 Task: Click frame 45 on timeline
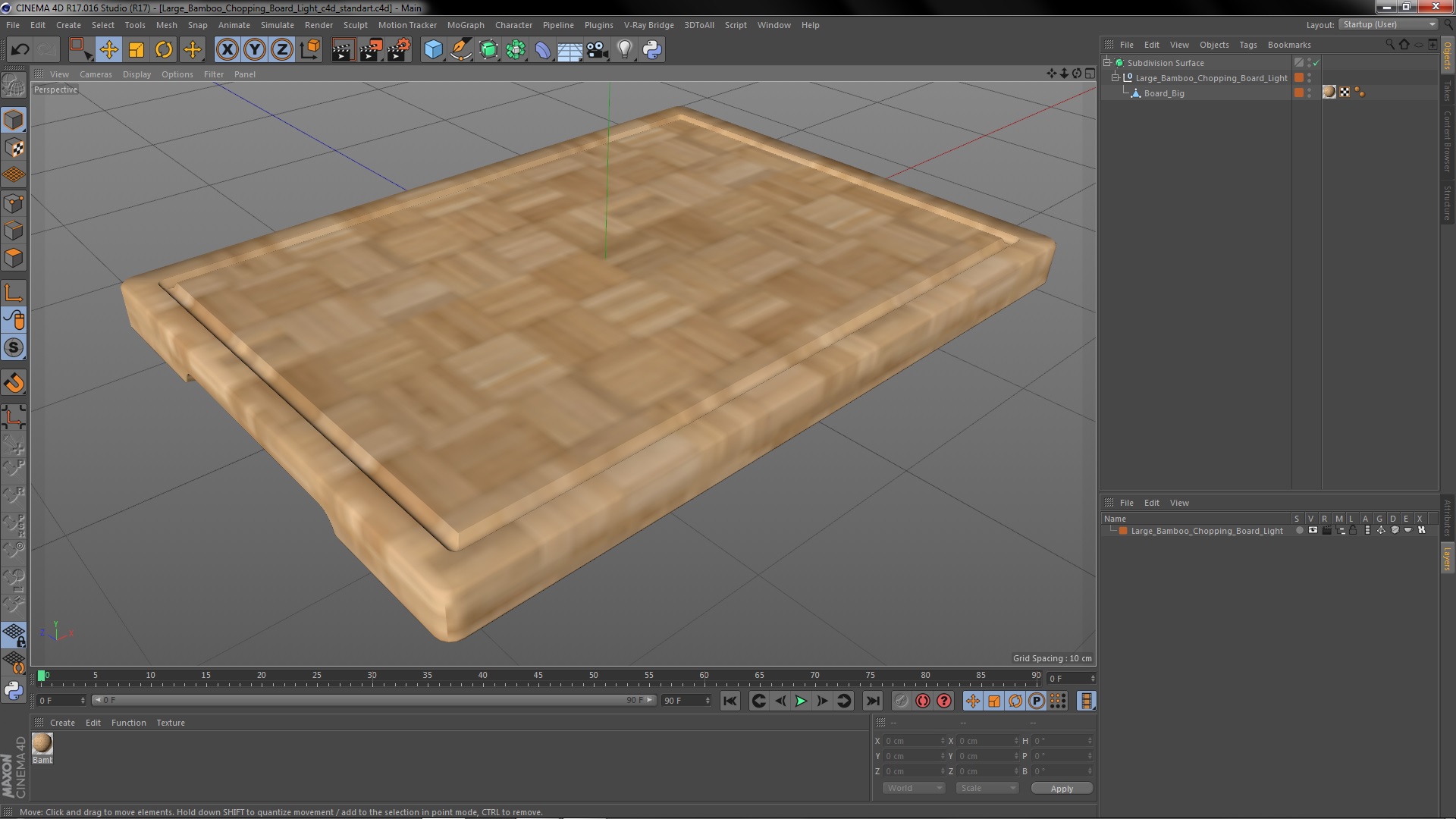click(538, 676)
